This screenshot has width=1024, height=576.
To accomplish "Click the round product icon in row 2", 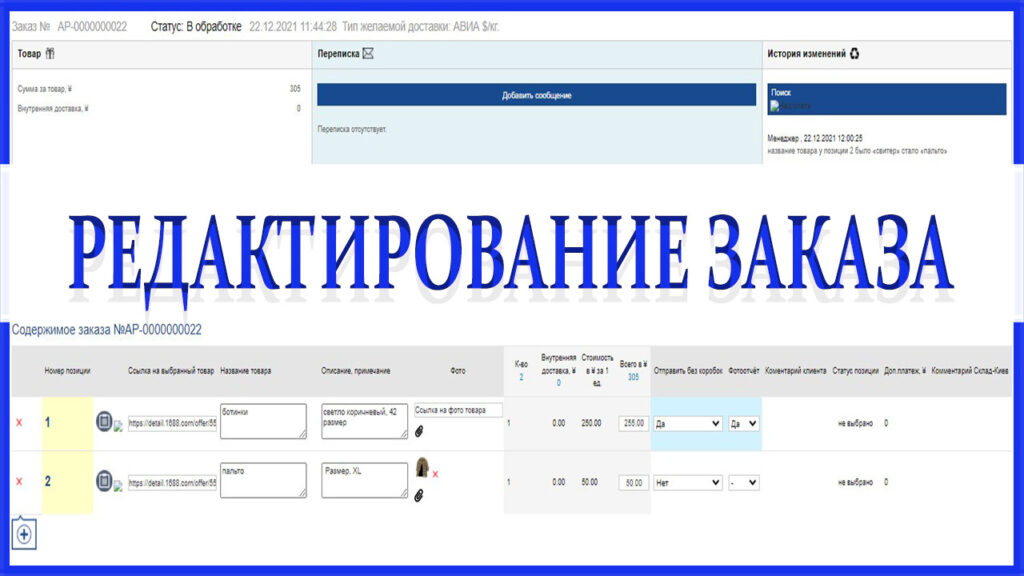I will coord(104,482).
